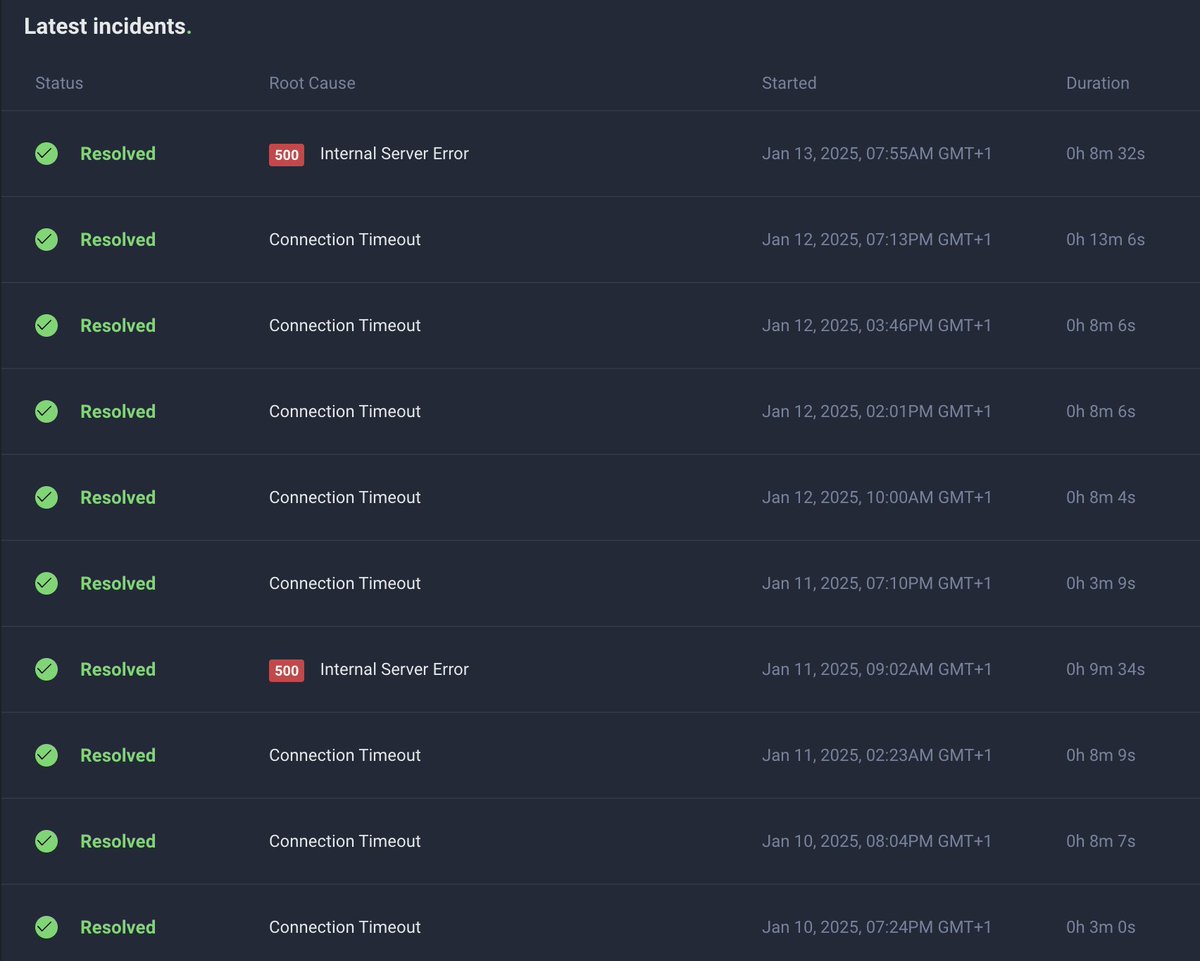Click the green check icon for Jan 10 08:04PM incident
This screenshot has width=1200, height=961.
pyautogui.click(x=46, y=841)
